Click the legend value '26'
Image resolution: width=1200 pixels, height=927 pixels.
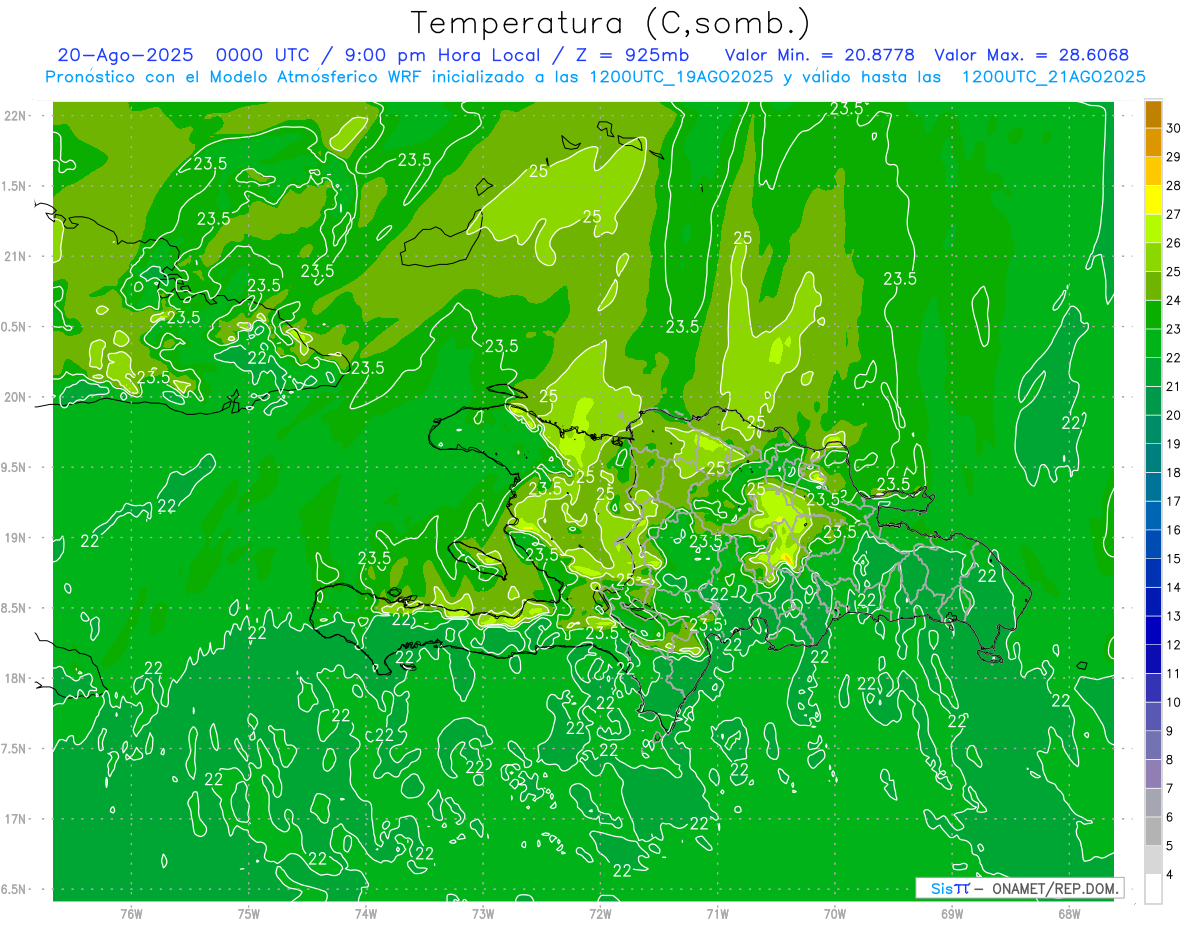point(1174,243)
